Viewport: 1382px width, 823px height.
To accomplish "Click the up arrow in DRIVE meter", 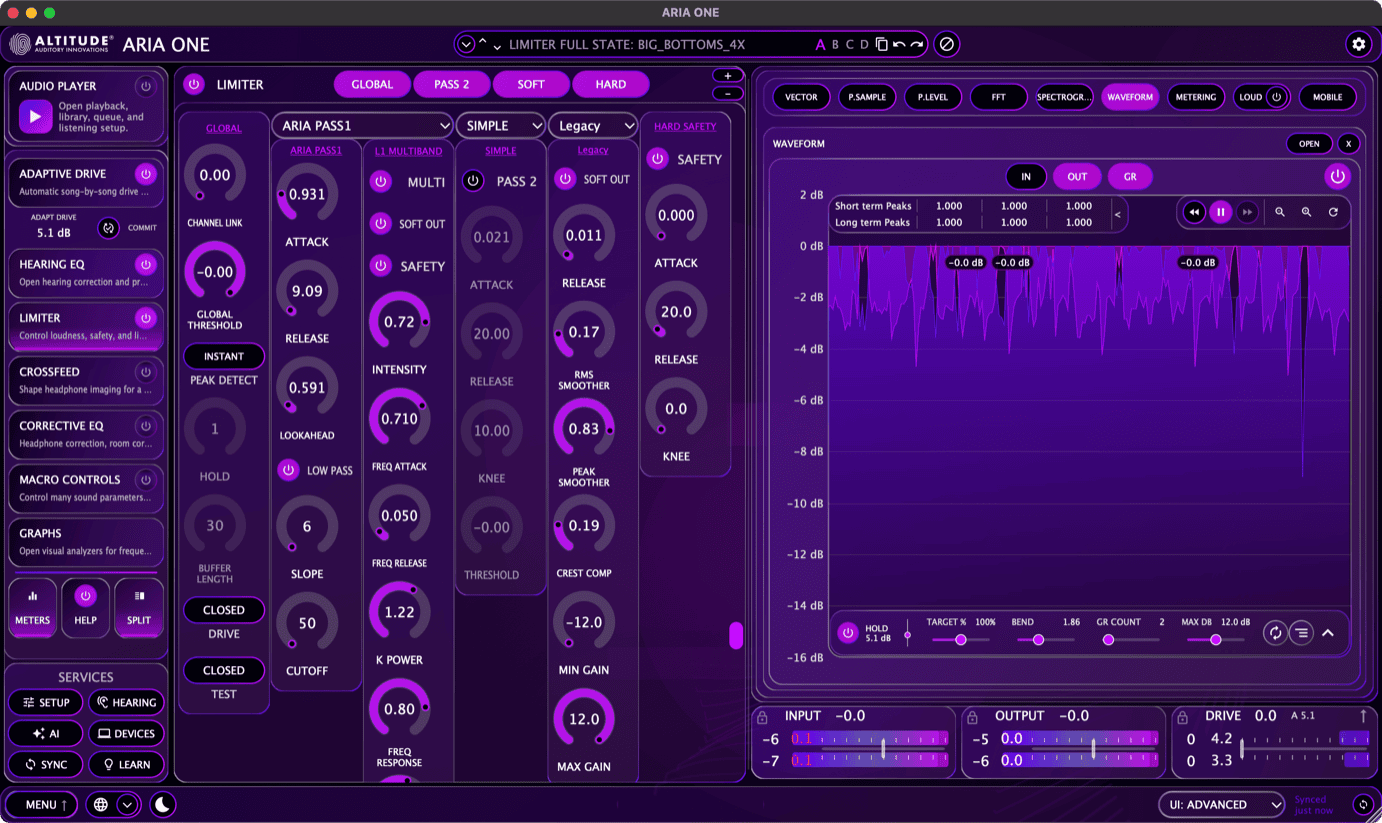I will pos(1362,716).
